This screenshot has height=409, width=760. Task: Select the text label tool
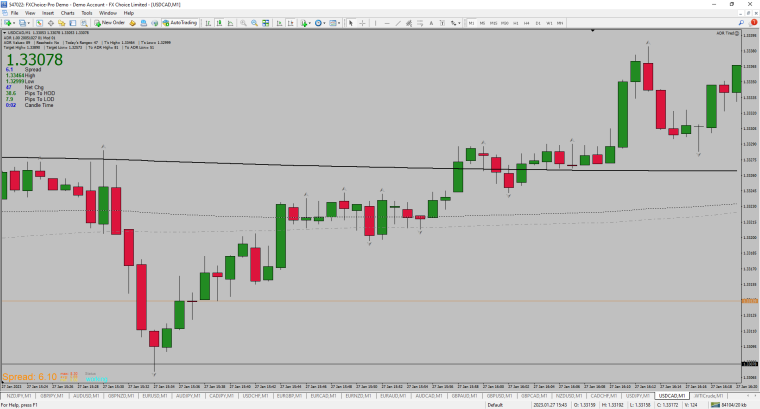click(x=442, y=23)
